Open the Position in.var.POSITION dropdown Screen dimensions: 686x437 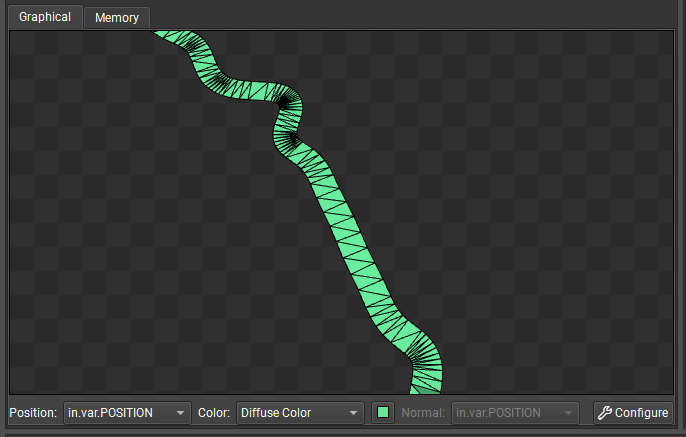[127, 413]
